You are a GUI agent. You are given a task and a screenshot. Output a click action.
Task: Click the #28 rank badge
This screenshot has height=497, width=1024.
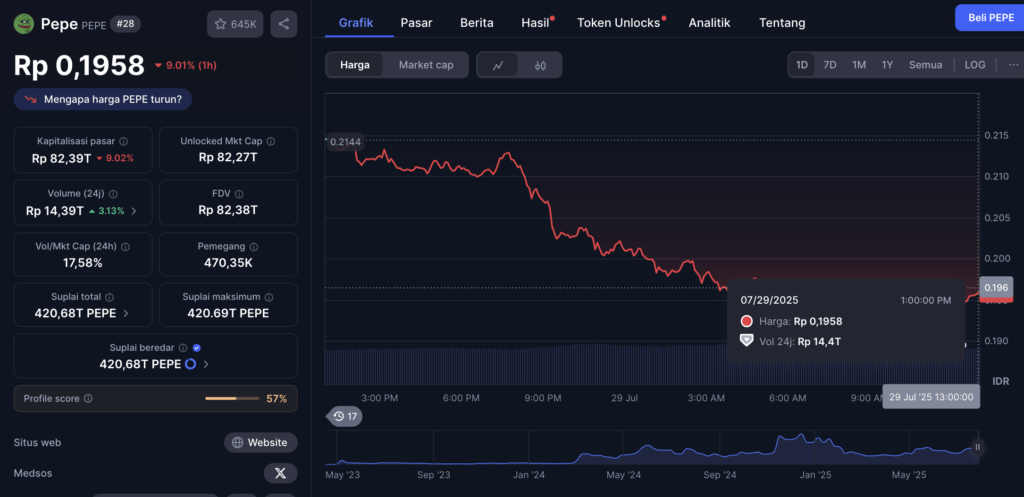point(125,24)
